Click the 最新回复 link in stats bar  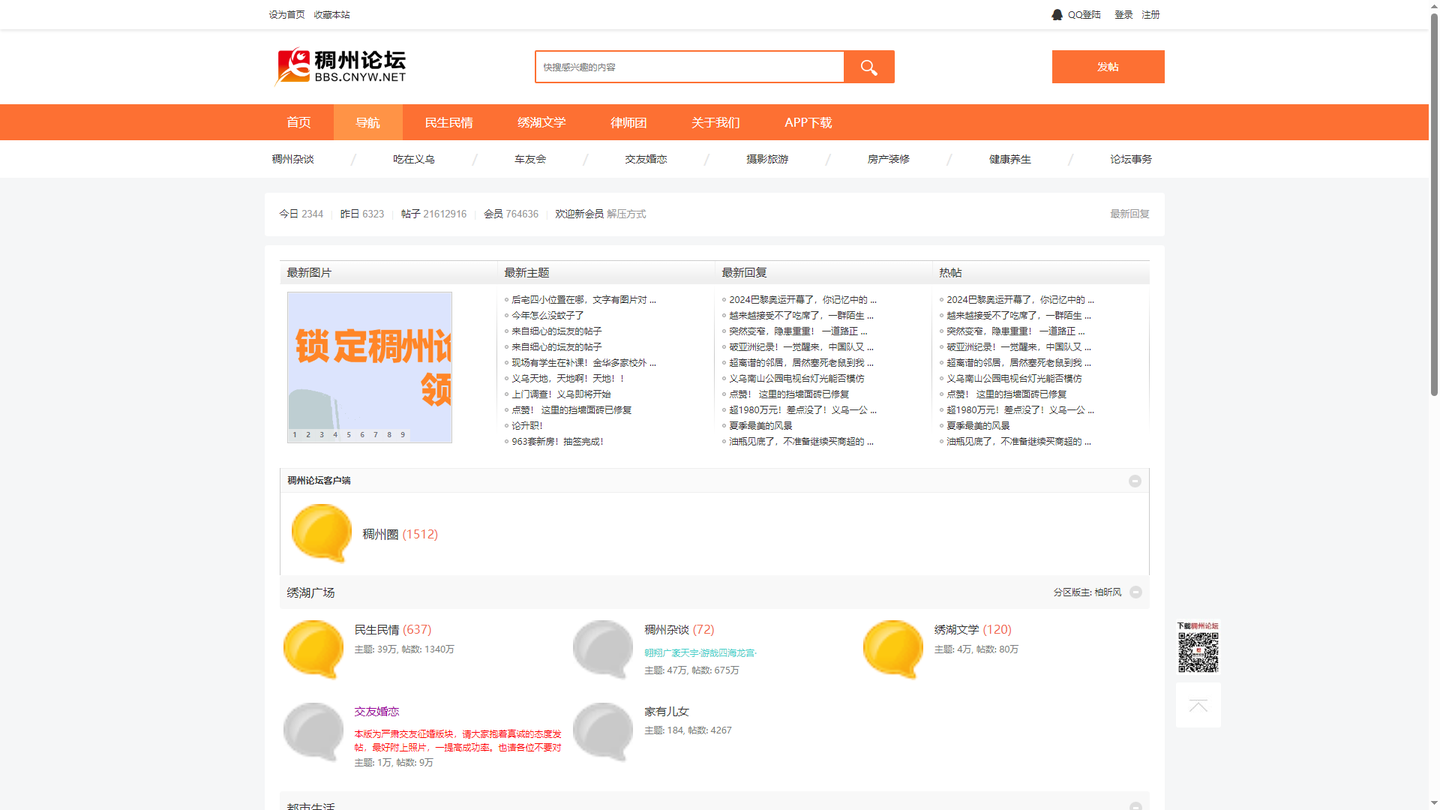coord(1130,214)
